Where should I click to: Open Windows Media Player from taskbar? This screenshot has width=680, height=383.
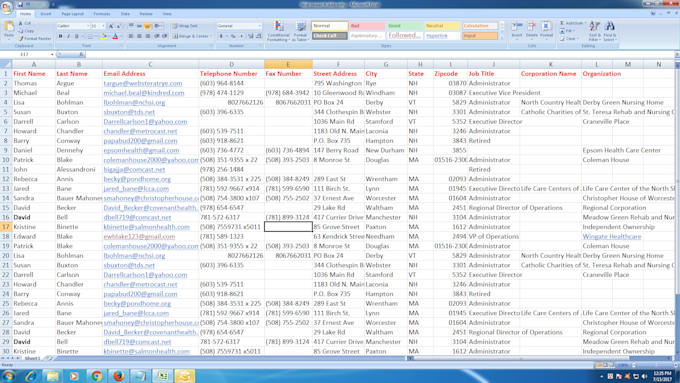click(x=74, y=376)
